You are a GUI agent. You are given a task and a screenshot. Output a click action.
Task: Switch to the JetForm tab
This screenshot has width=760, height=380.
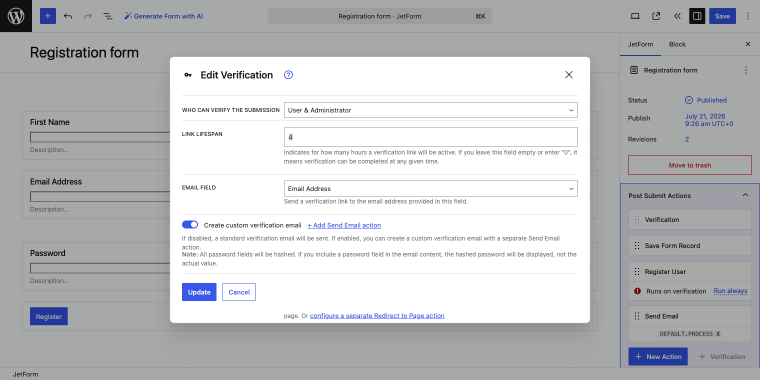click(640, 44)
